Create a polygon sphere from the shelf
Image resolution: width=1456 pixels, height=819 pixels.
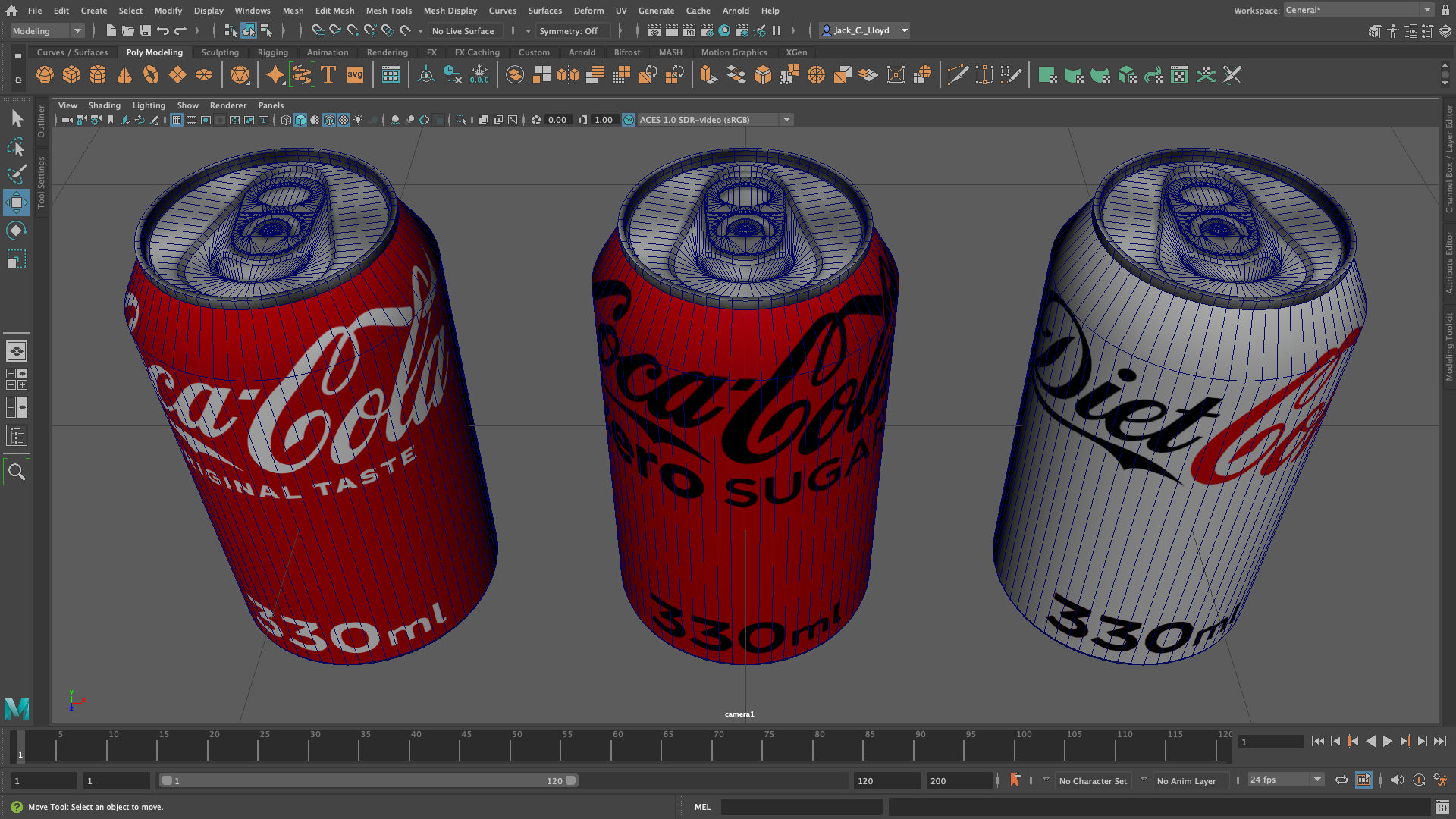click(45, 75)
